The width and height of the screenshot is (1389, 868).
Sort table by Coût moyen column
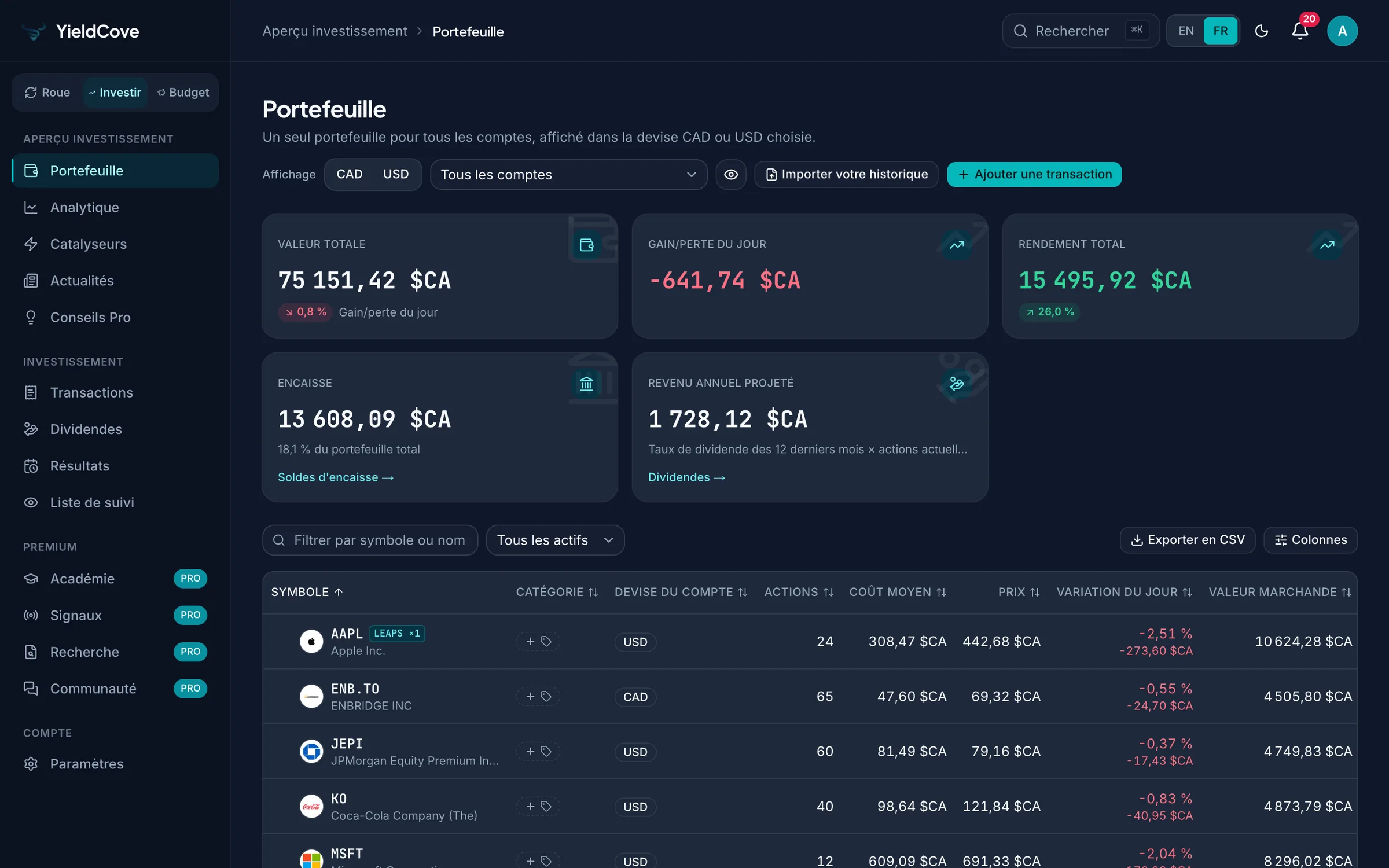pyautogui.click(x=898, y=592)
